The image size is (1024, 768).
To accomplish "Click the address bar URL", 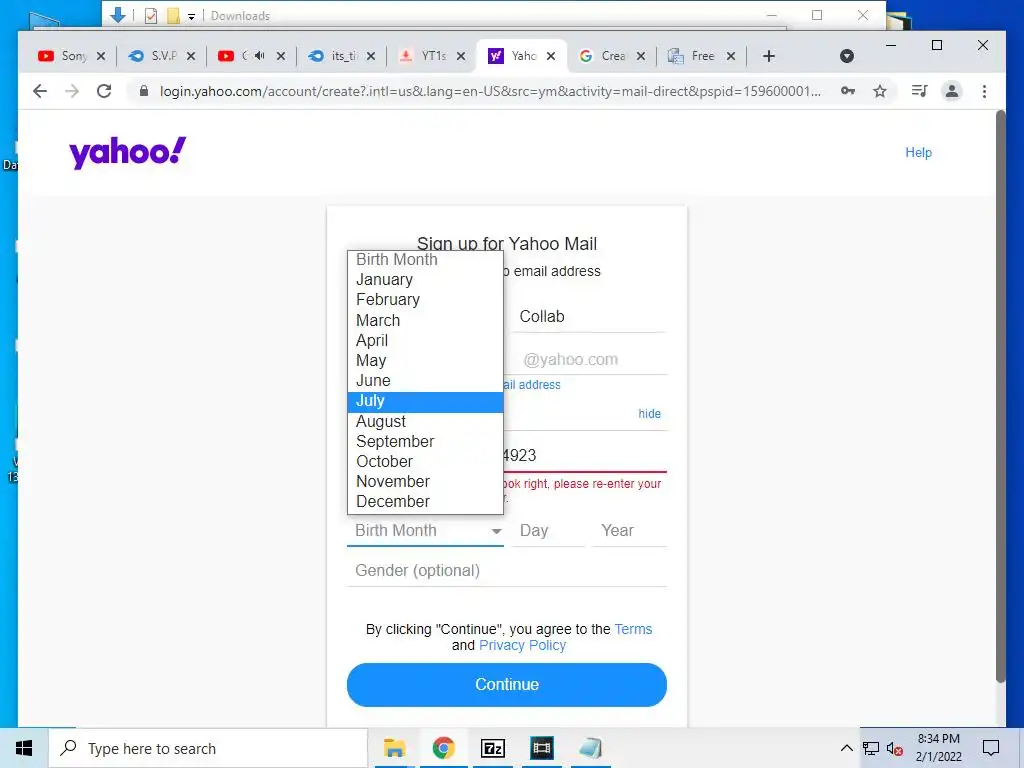I will 490,91.
